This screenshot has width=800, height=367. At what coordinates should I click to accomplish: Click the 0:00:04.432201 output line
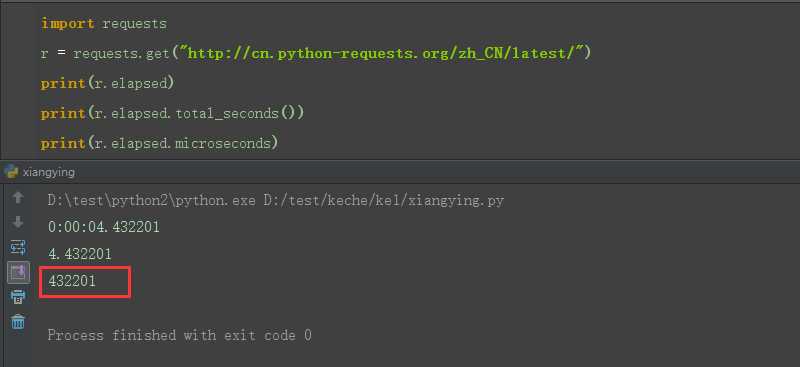(104, 227)
